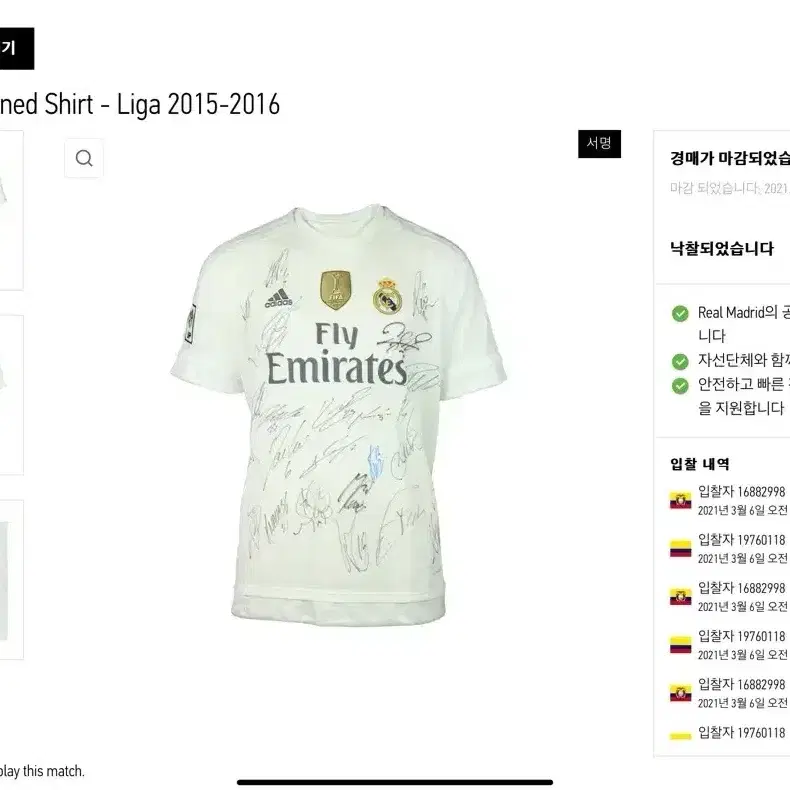Click flag icon of third bid entry
This screenshot has width=790, height=790.
coord(680,597)
